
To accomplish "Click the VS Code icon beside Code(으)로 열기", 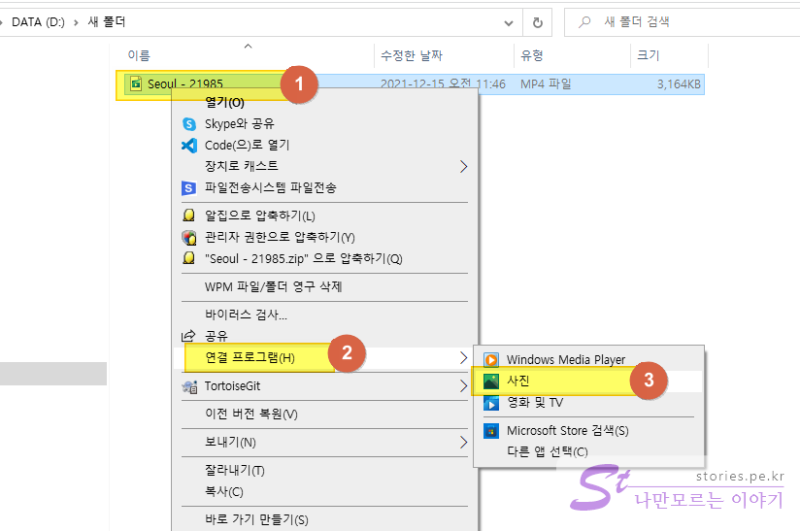I will pyautogui.click(x=189, y=145).
